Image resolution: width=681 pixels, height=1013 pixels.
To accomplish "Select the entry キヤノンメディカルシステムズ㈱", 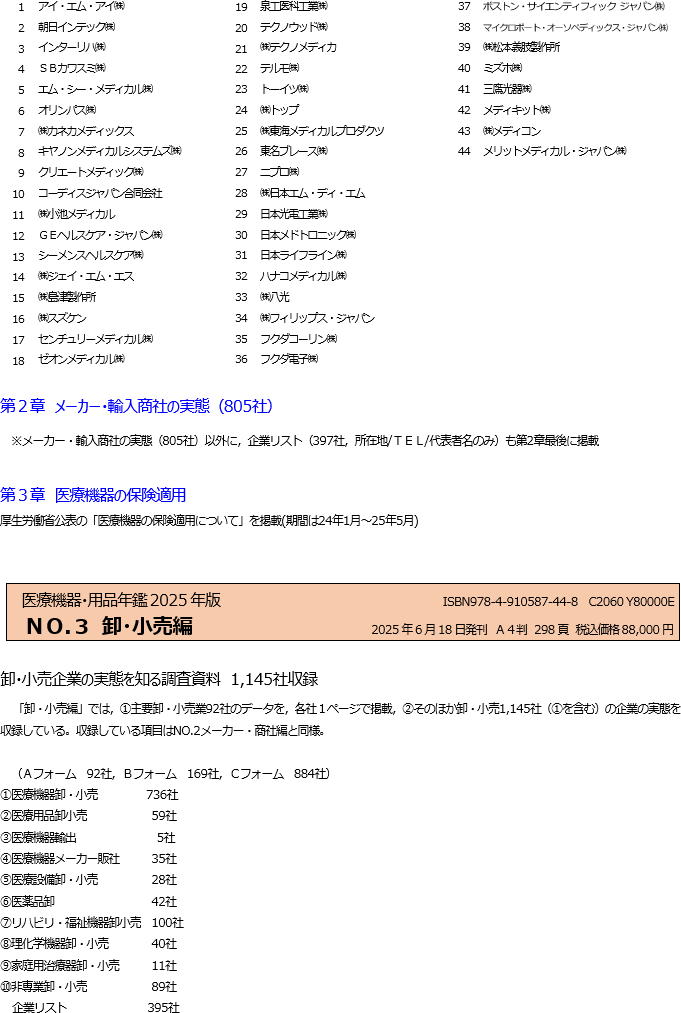I will [x=110, y=151].
